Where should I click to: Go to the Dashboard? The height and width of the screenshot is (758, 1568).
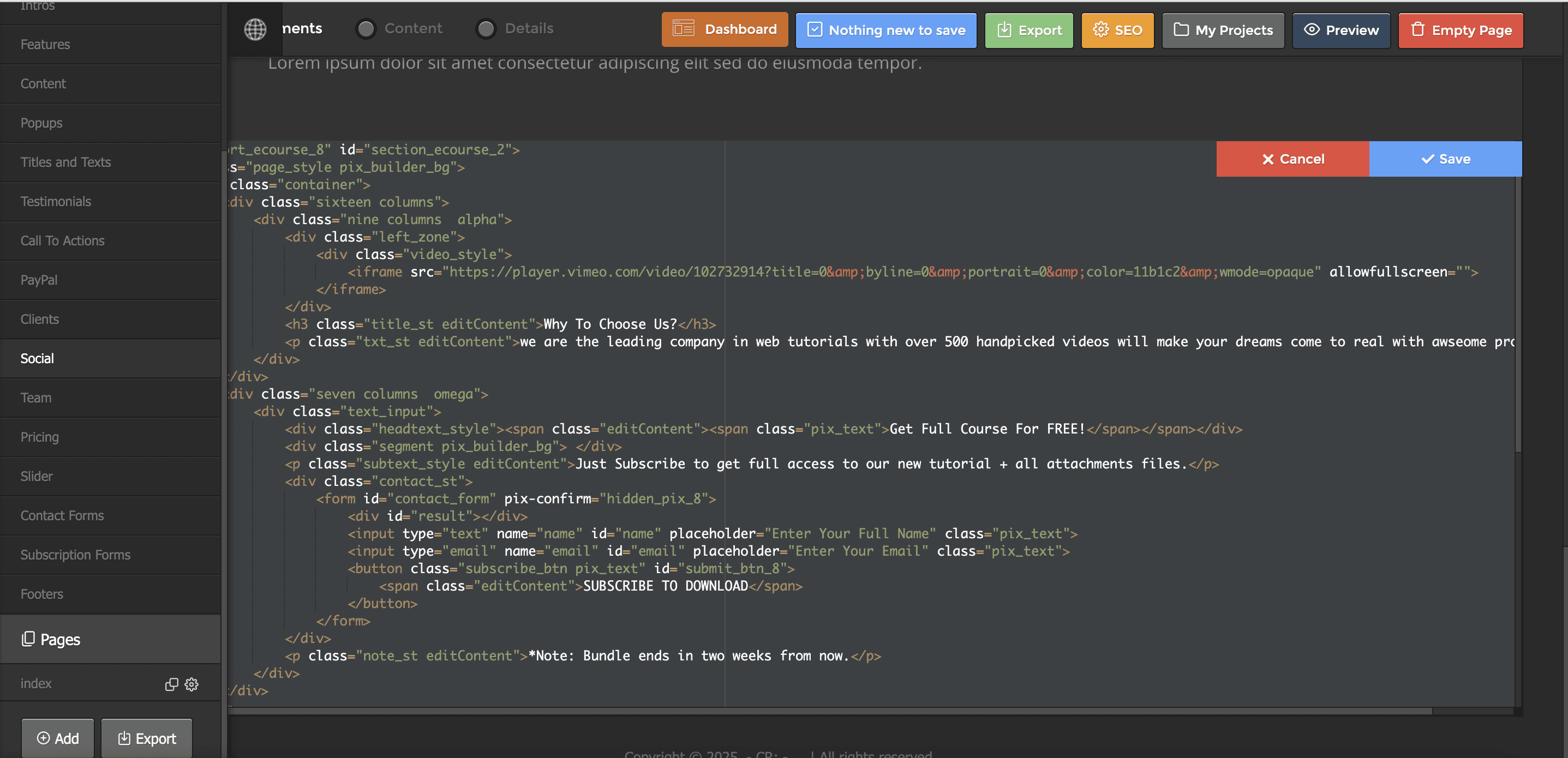(725, 29)
